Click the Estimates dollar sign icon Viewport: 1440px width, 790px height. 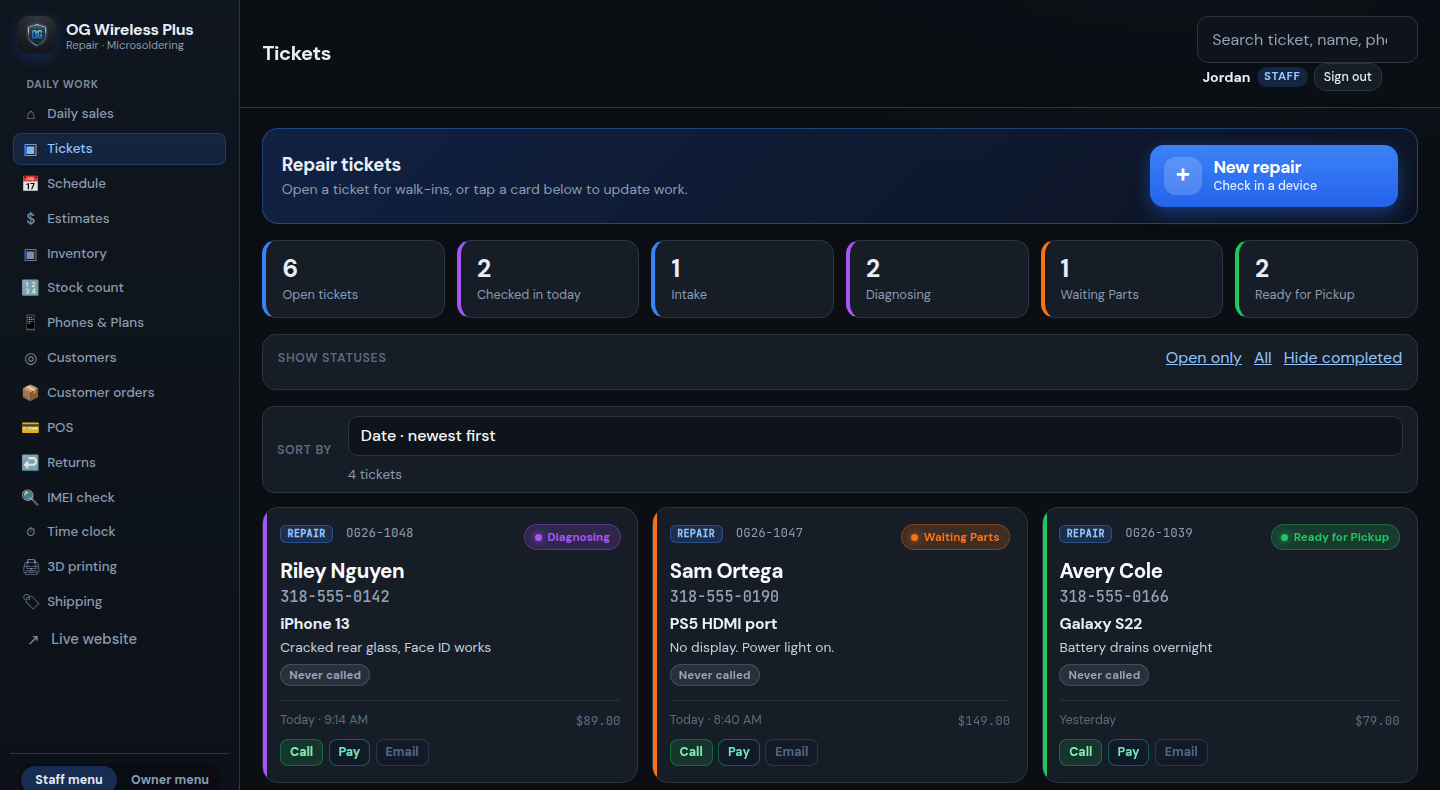(30, 219)
